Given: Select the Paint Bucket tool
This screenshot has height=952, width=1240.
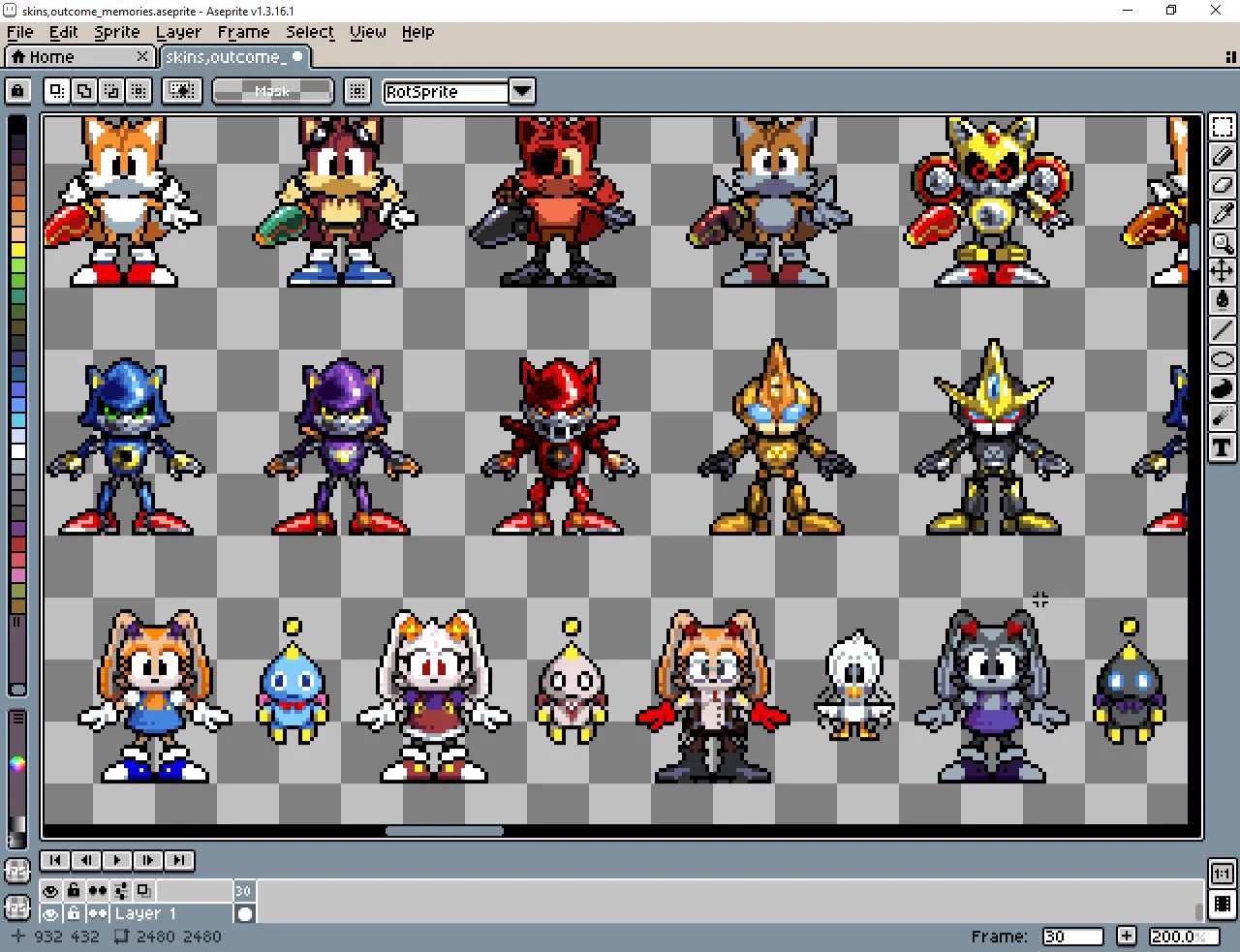Looking at the screenshot, I should [x=1223, y=301].
